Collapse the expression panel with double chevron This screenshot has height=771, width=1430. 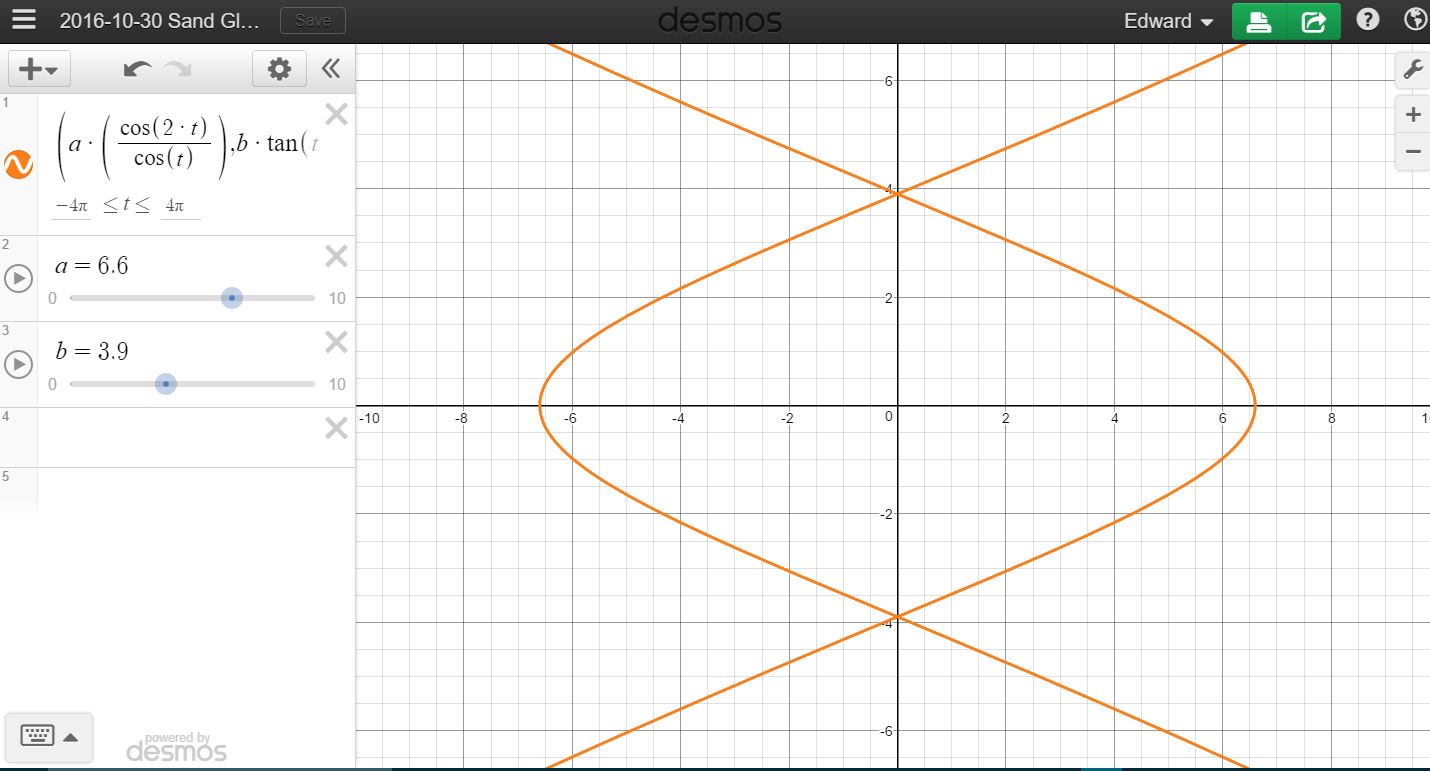(330, 68)
